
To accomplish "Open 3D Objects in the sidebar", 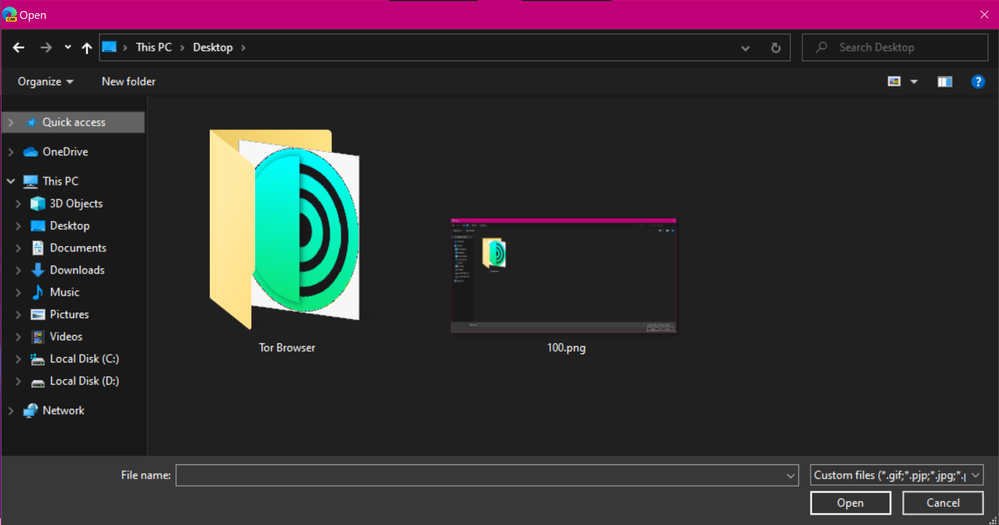I will point(76,203).
